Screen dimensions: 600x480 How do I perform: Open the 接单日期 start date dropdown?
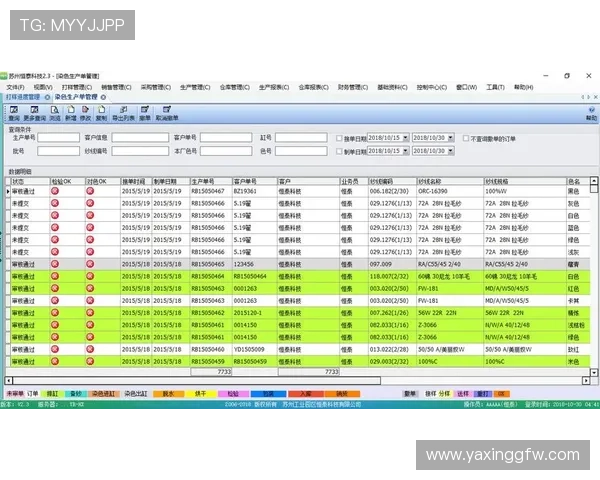pyautogui.click(x=404, y=138)
